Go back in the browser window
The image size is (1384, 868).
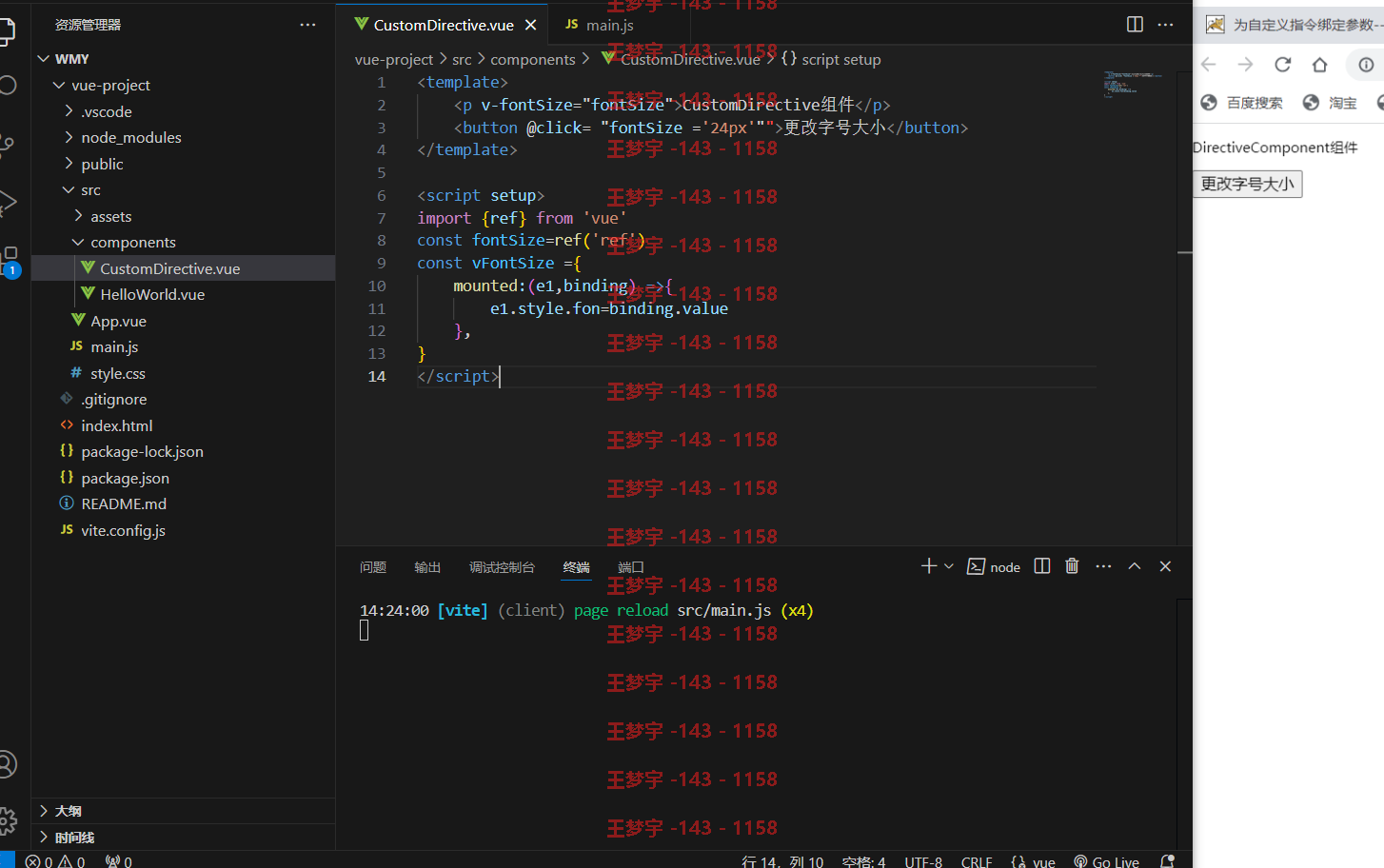(1209, 65)
